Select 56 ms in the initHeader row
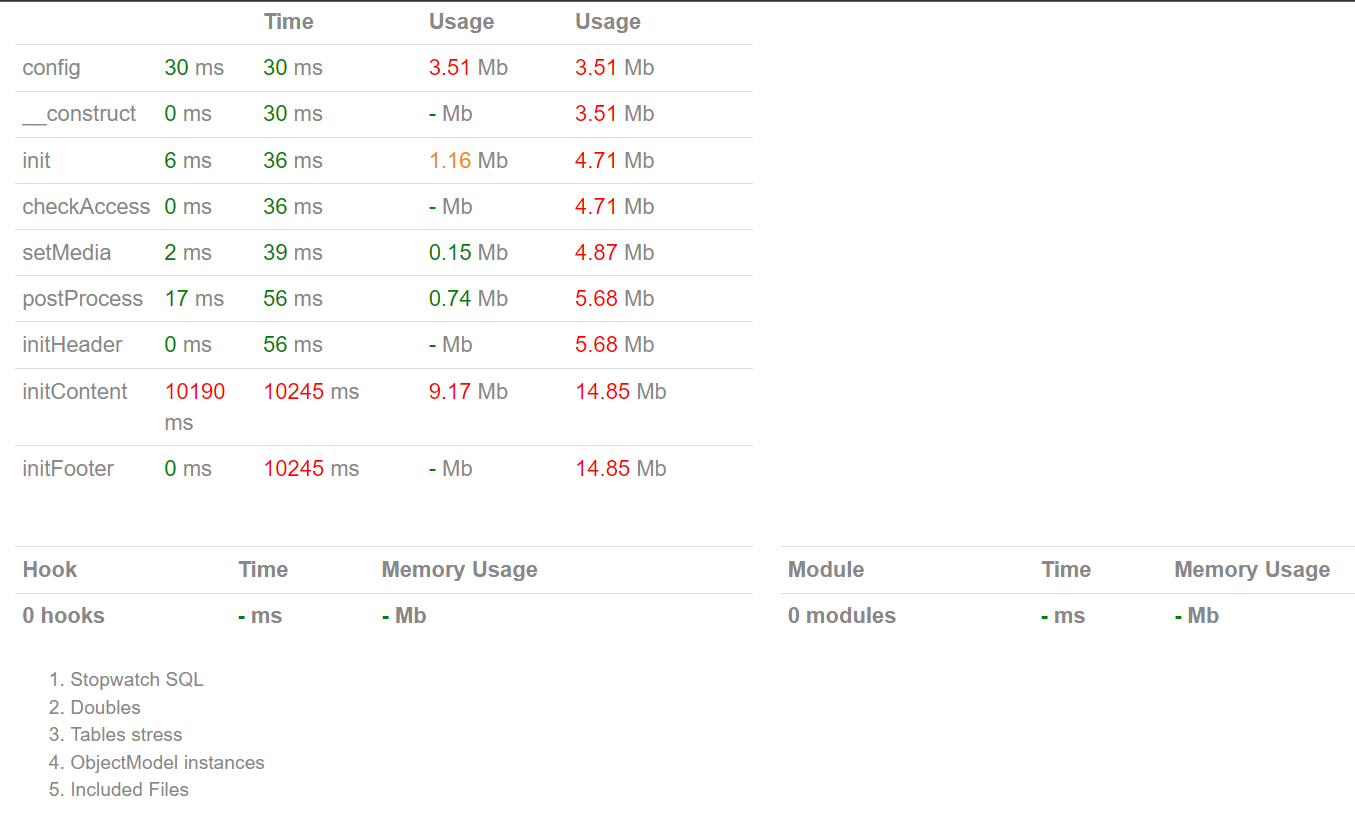This screenshot has width=1355, height=832. tap(293, 344)
